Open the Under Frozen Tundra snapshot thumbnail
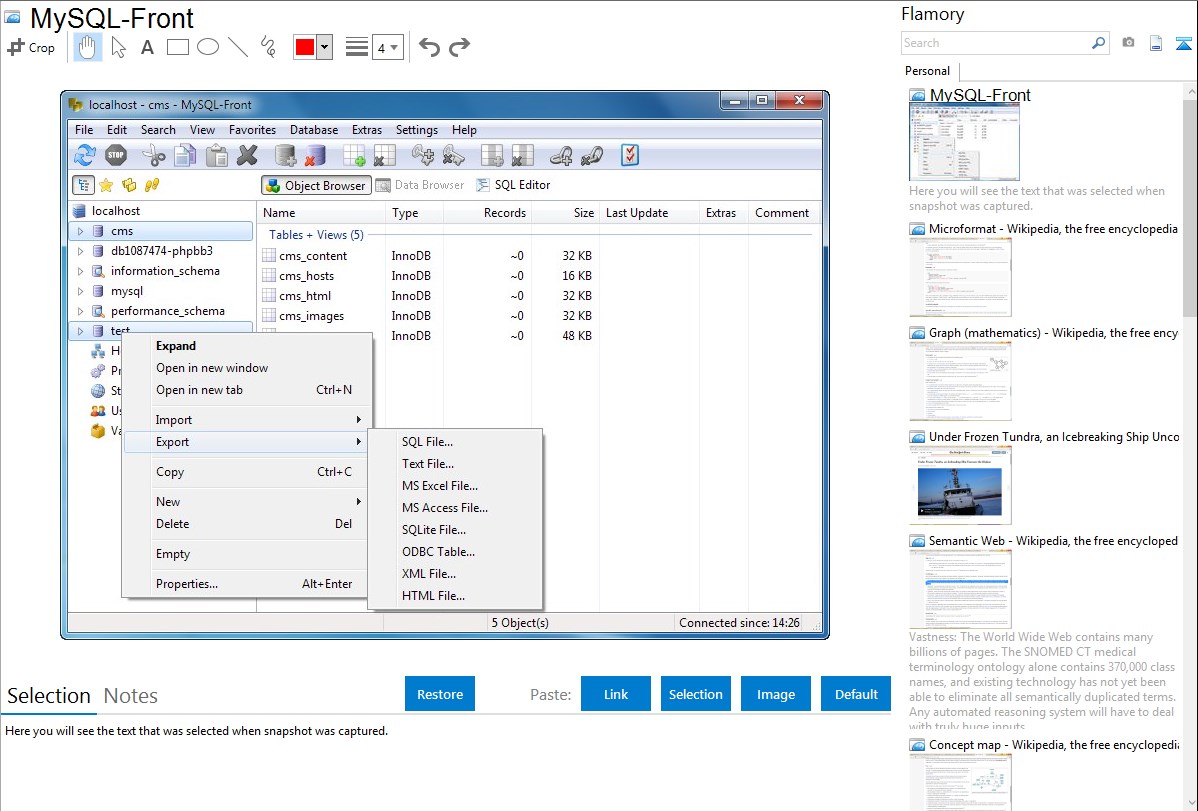This screenshot has width=1198, height=811. tap(960, 485)
